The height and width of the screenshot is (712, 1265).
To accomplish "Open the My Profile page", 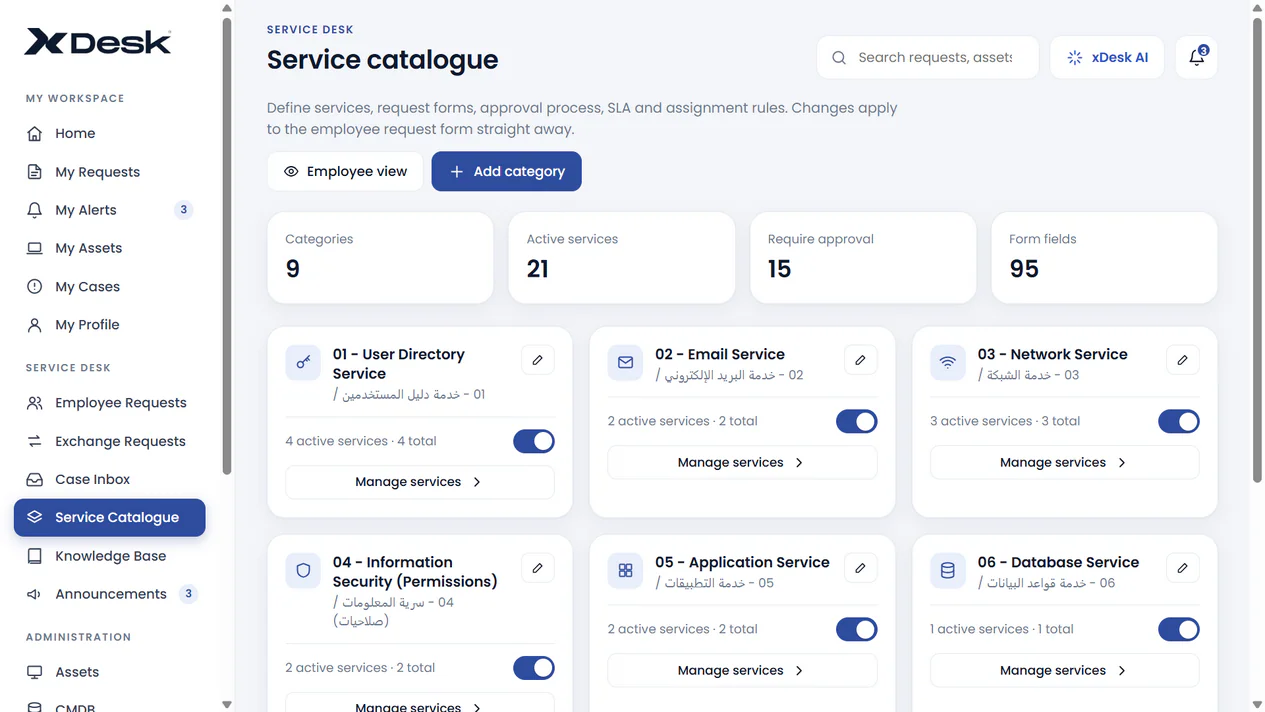I will 110,325.
